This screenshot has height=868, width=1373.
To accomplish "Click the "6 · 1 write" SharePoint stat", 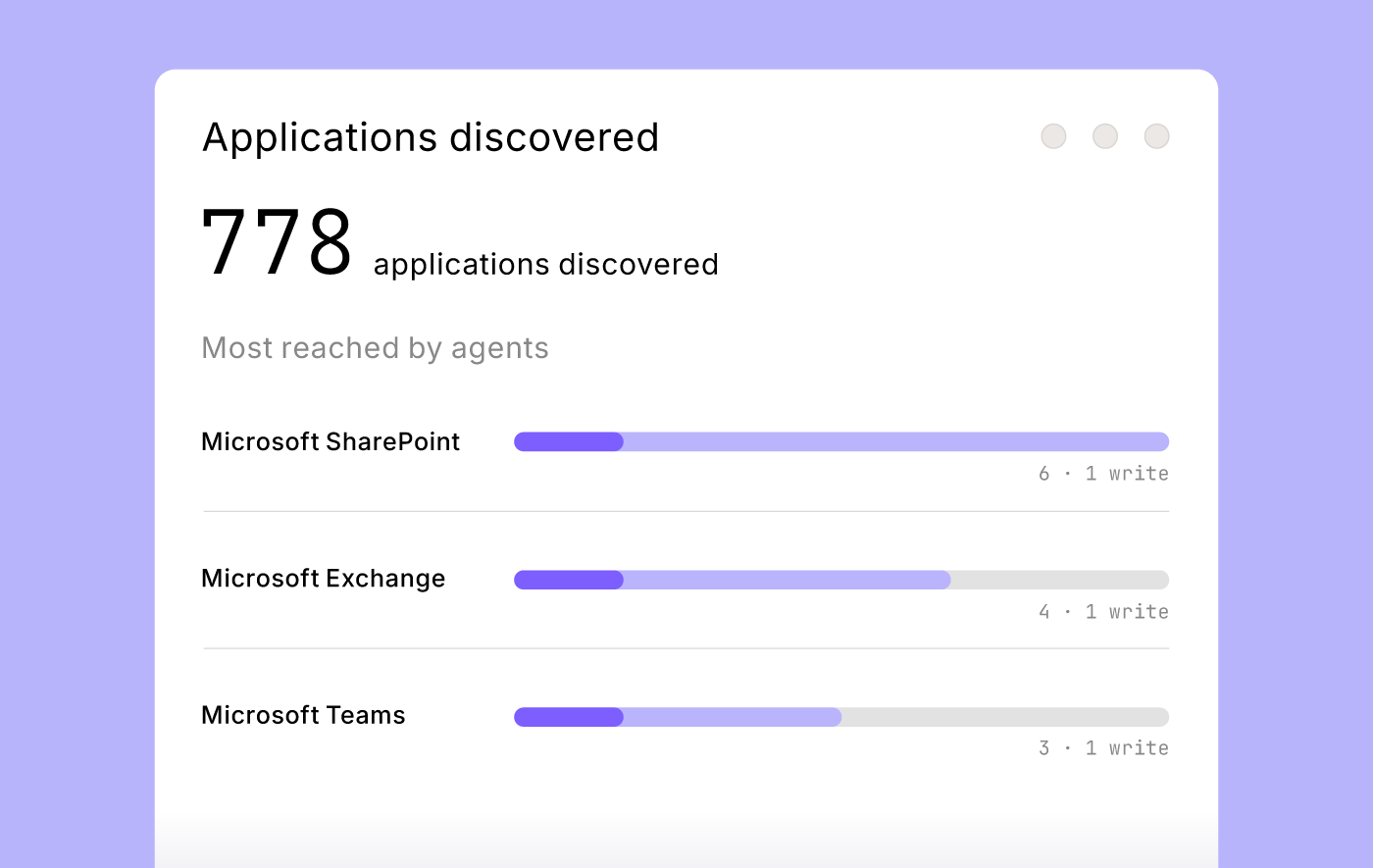I will [1103, 474].
